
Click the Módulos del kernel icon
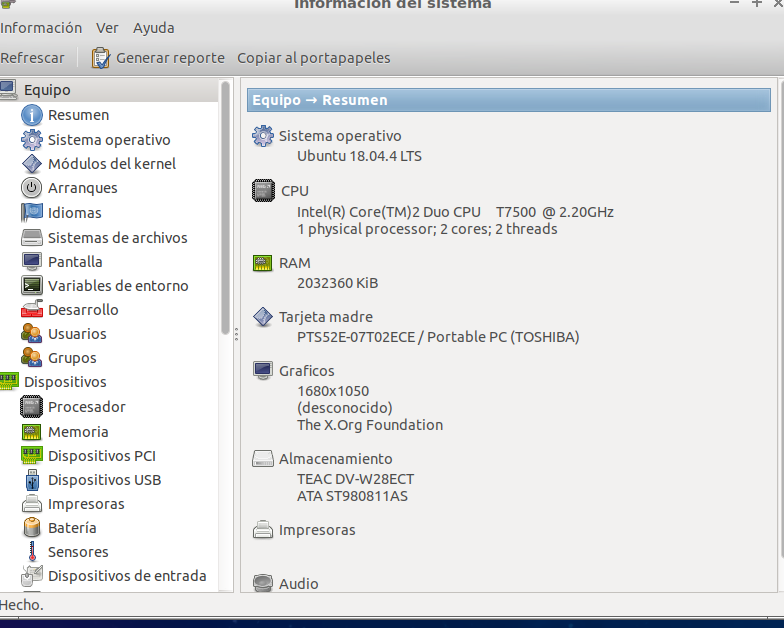[x=32, y=164]
